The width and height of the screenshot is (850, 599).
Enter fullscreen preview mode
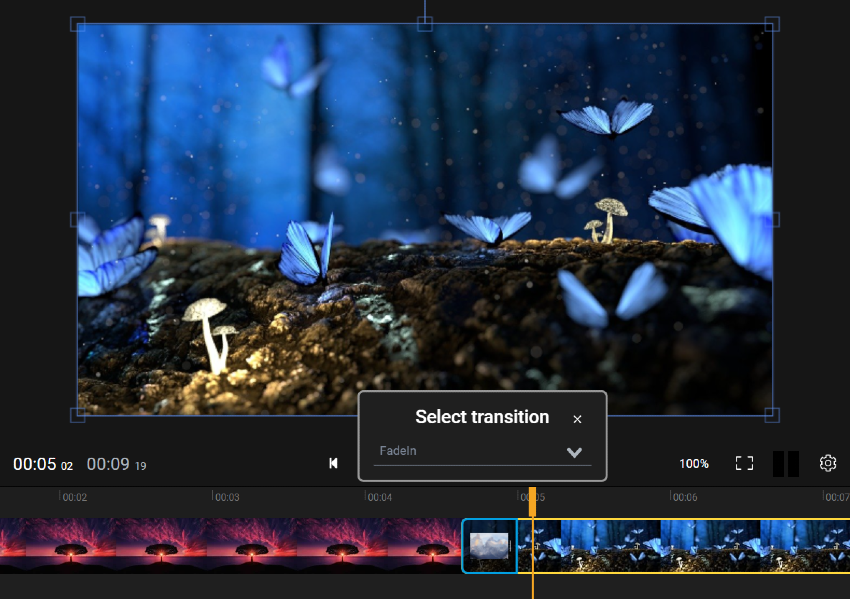point(744,463)
